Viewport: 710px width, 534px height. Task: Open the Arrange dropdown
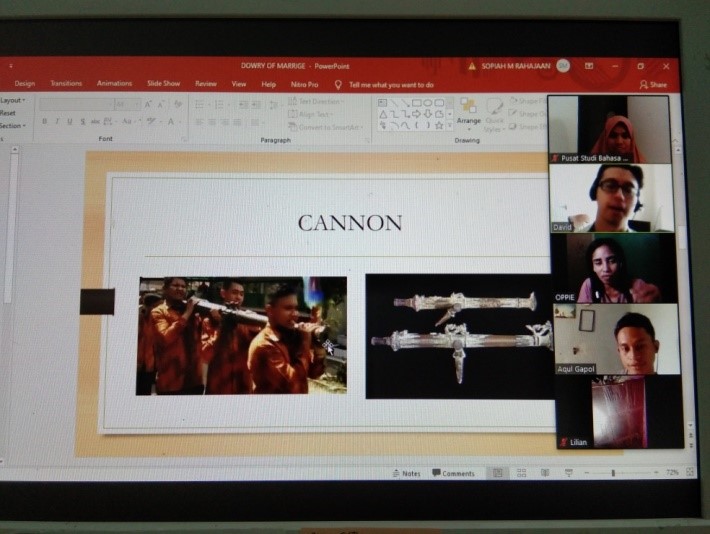469,115
